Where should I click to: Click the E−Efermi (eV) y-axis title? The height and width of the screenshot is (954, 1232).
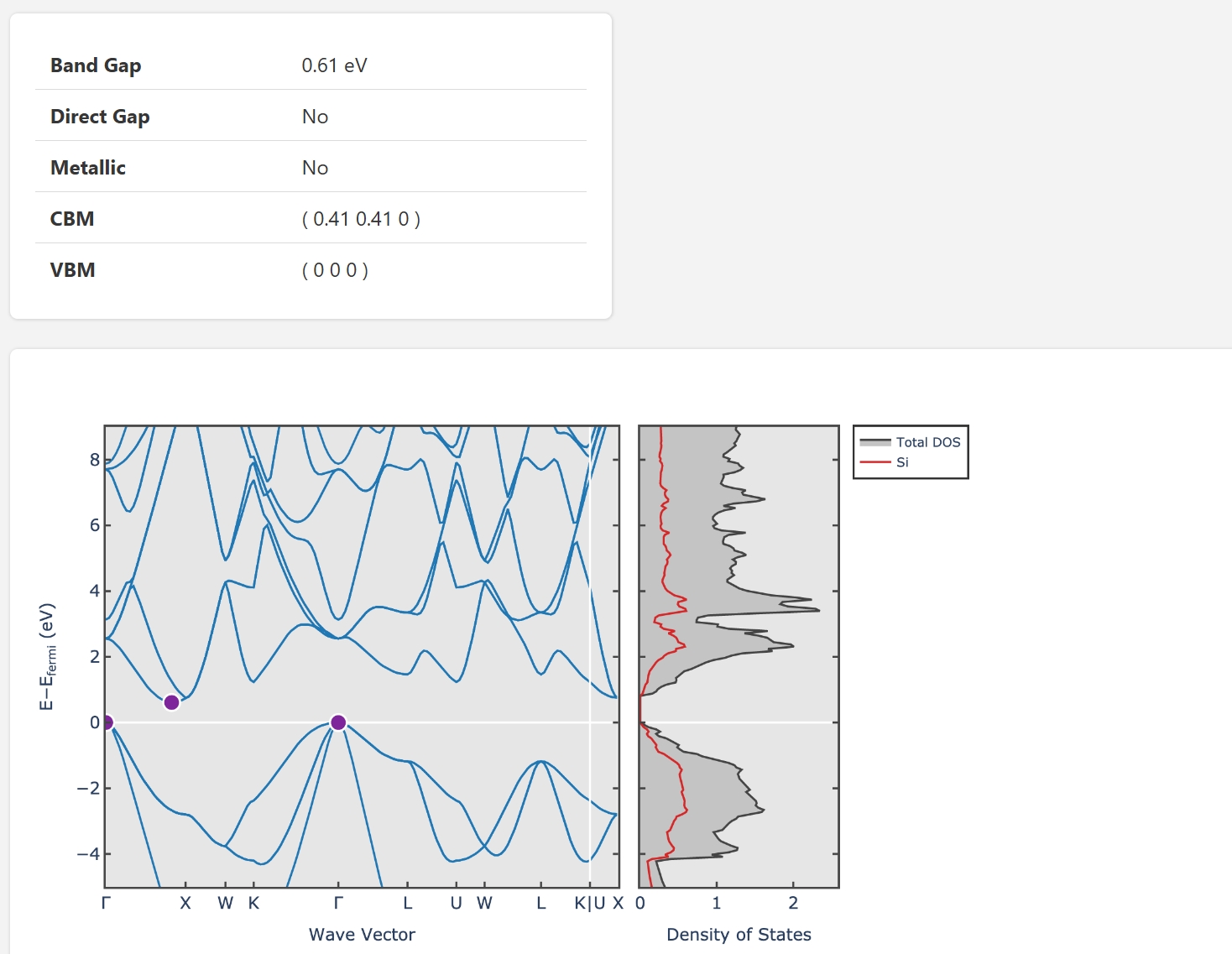[x=47, y=656]
